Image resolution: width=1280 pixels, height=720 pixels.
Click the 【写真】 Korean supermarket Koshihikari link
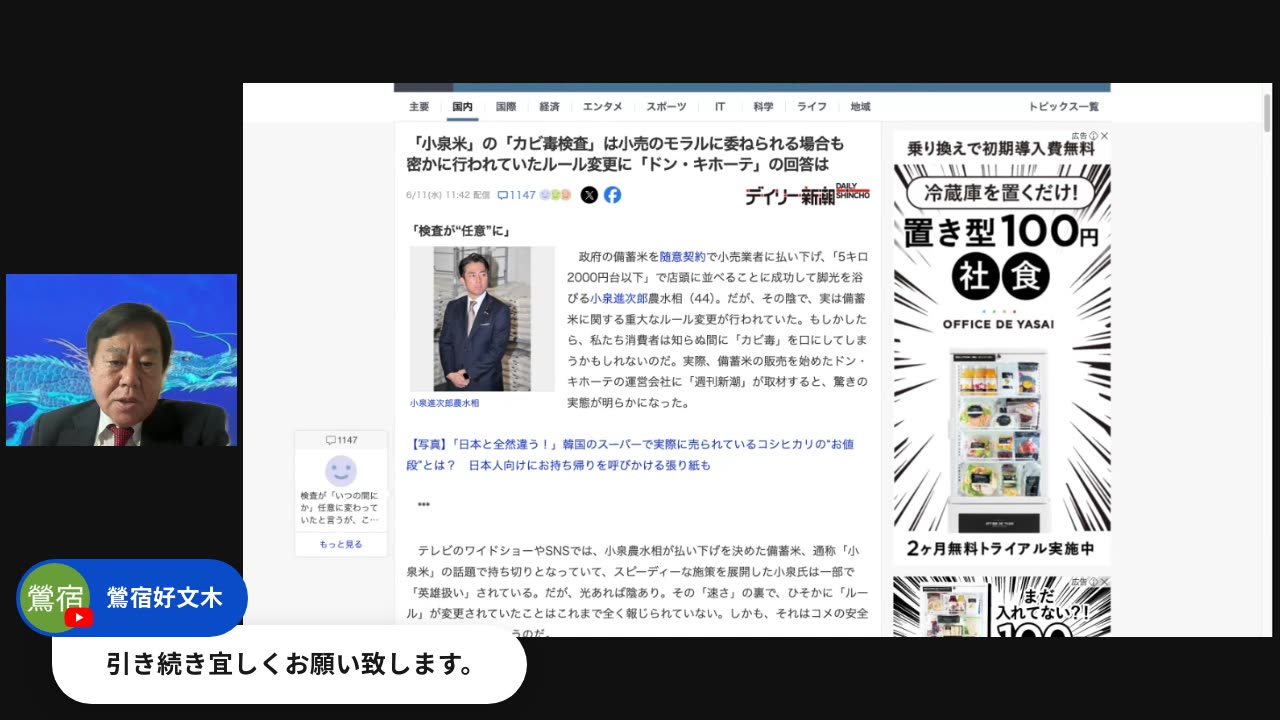pos(630,455)
